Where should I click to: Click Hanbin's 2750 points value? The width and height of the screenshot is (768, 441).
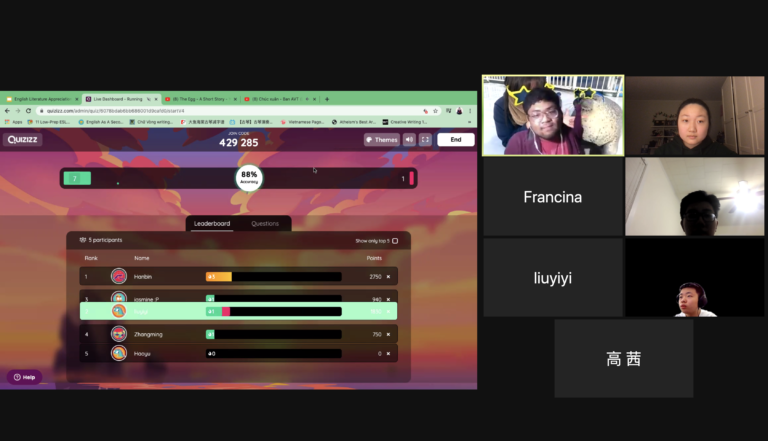375,277
